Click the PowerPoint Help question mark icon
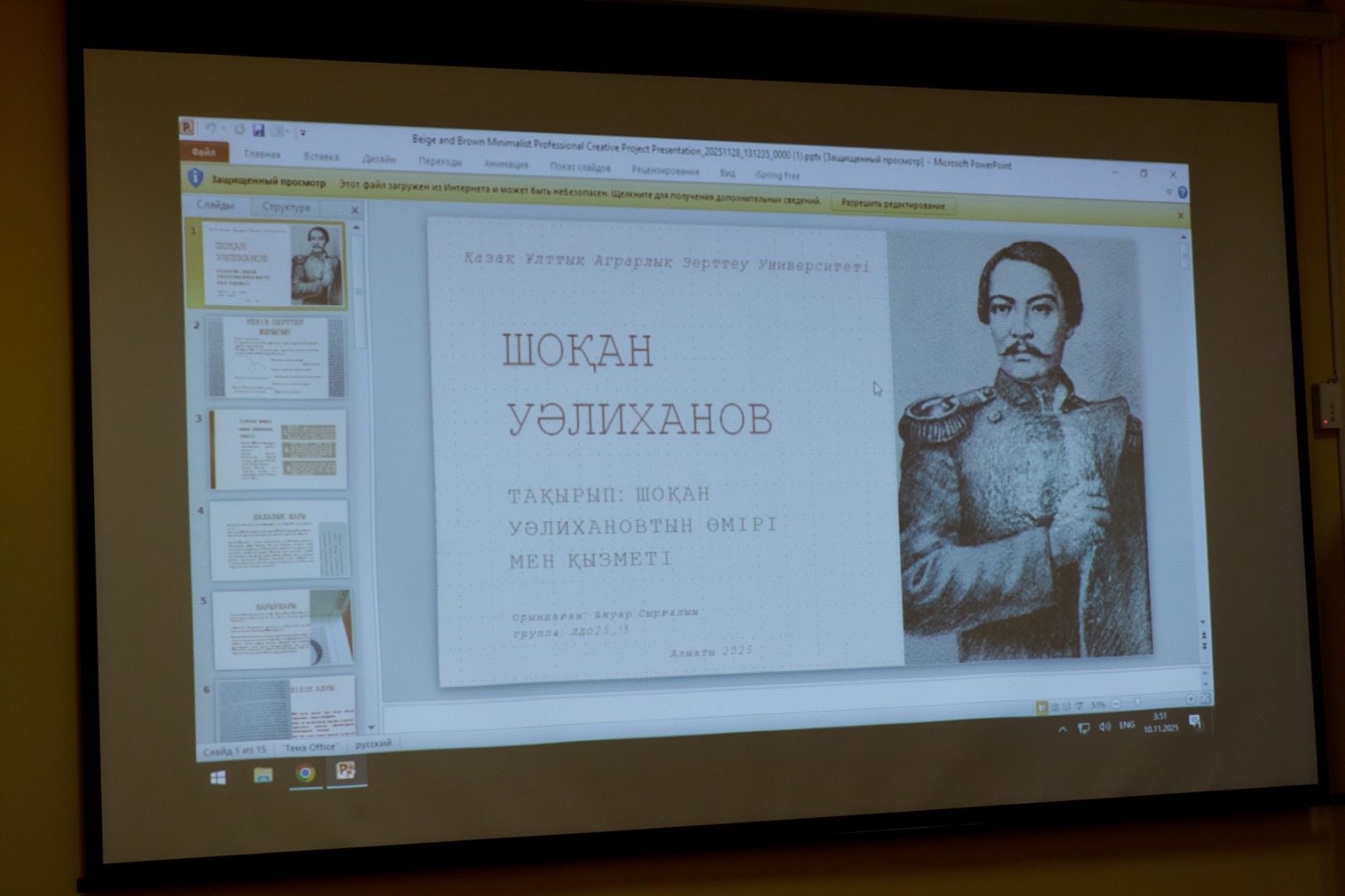This screenshot has height=896, width=1345. coord(1183,192)
